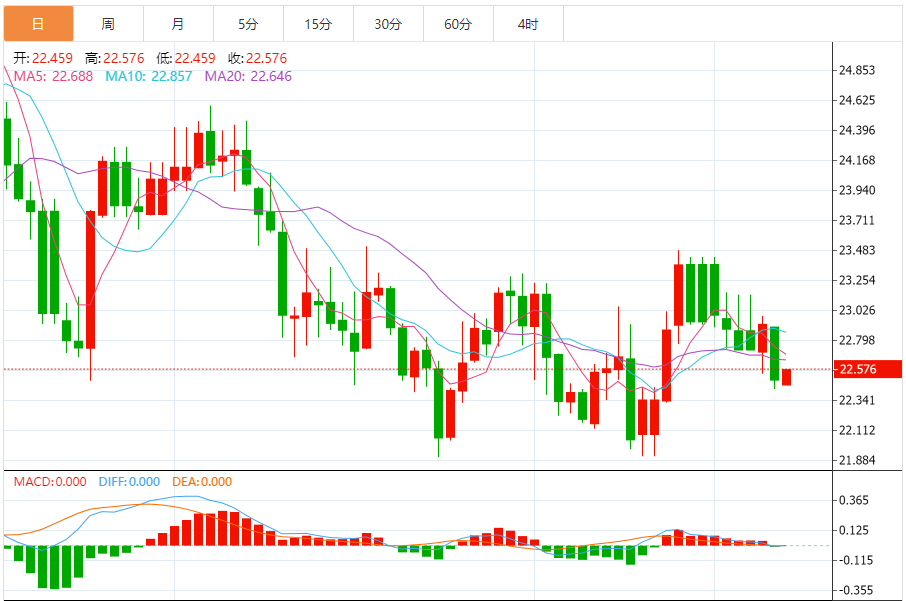Click the last red candlestick at chart right
This screenshot has height=601, width=906.
[786, 377]
